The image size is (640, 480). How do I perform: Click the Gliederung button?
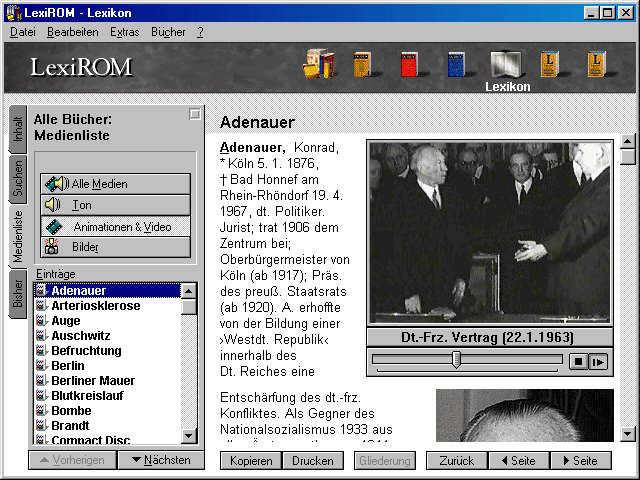click(x=385, y=460)
